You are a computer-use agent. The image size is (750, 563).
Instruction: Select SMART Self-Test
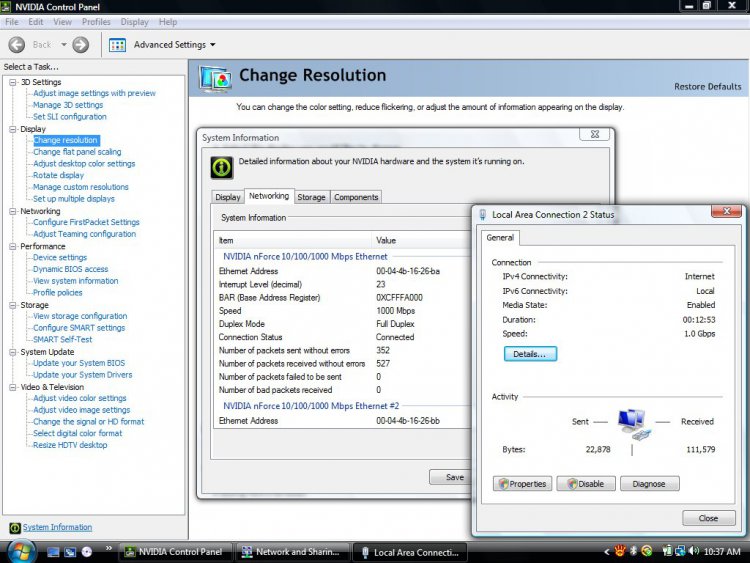coord(63,340)
